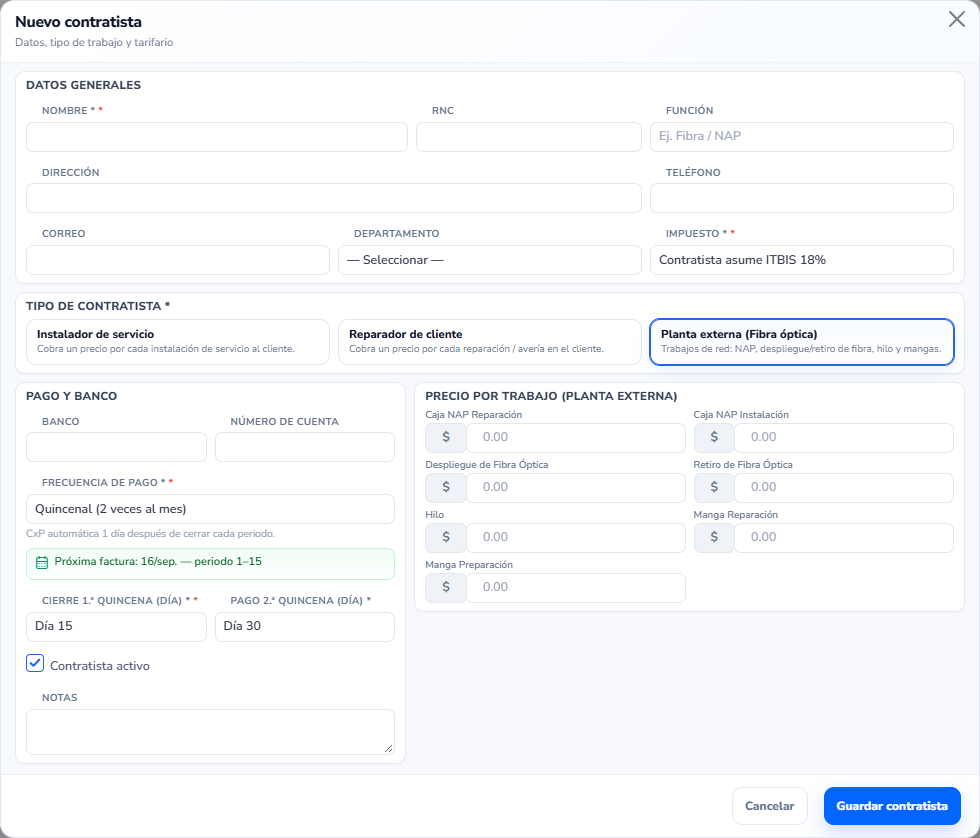Image resolution: width=980 pixels, height=838 pixels.
Task: Click the Retiro de Fibra Óptica price field
Action: 844,487
